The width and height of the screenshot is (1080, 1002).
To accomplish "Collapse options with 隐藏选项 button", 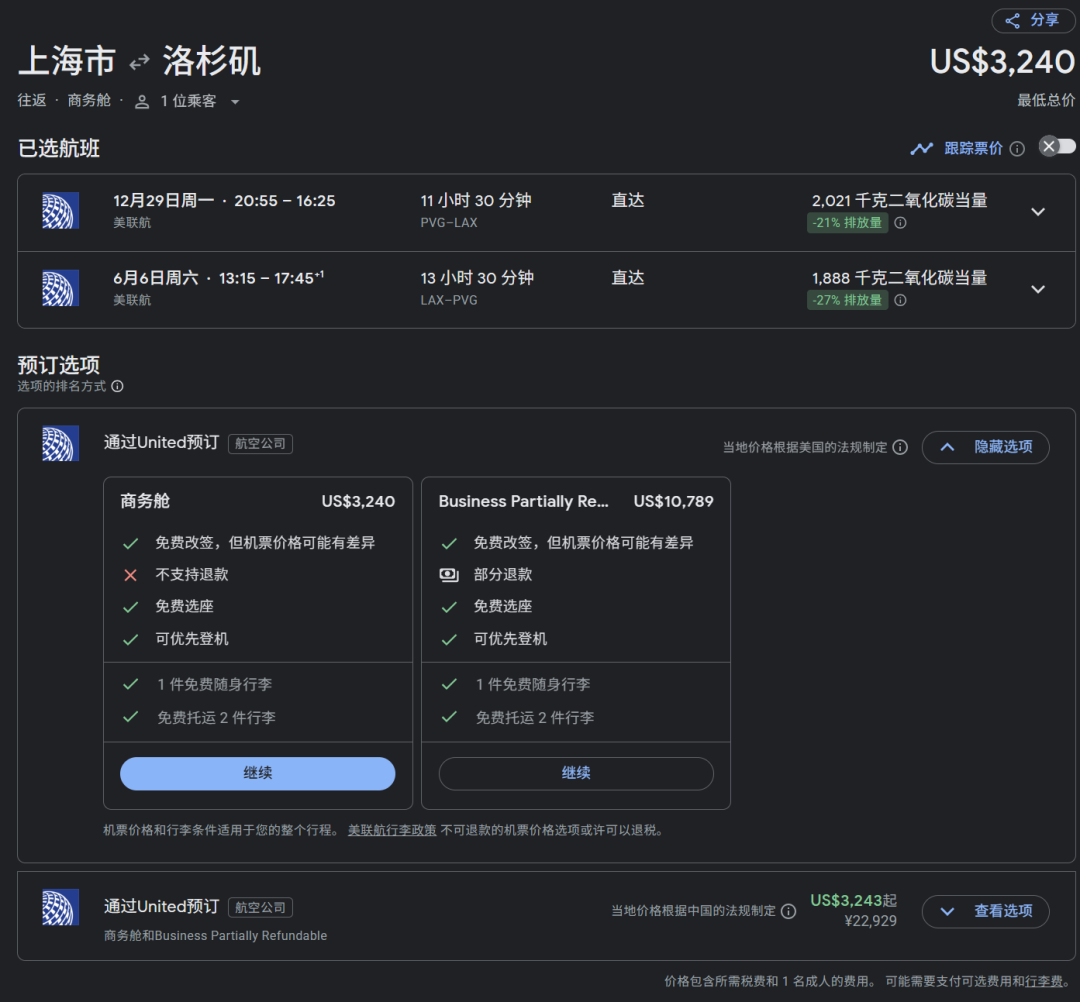I will [985, 447].
